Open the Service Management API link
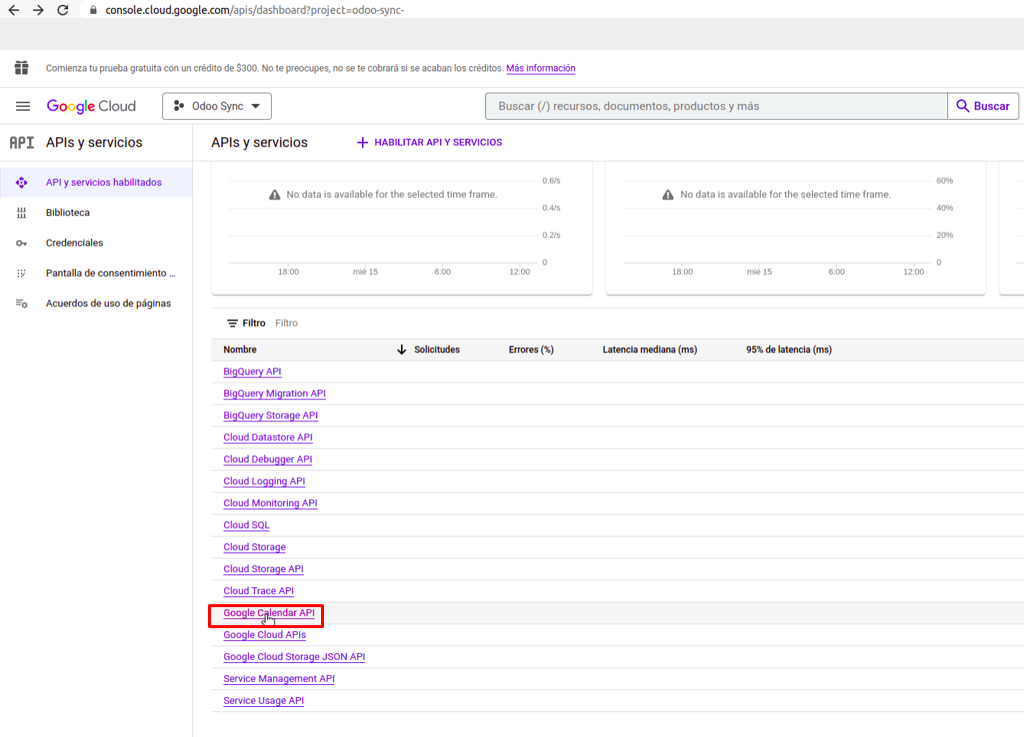Image resolution: width=1024 pixels, height=737 pixels. [x=279, y=679]
